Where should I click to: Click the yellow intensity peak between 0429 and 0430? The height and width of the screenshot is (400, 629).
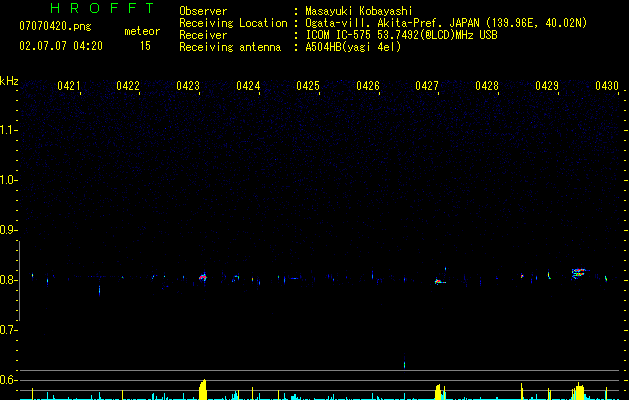(579, 392)
